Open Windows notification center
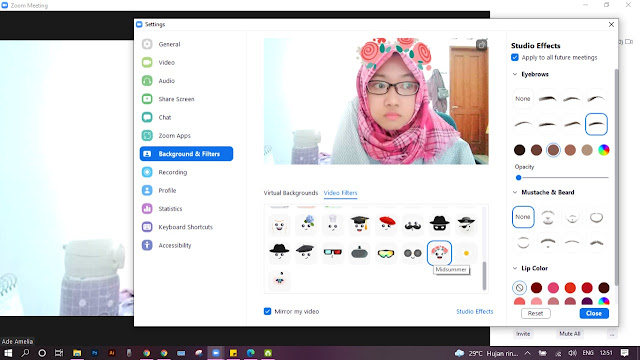This screenshot has height=360, width=640. click(x=624, y=353)
